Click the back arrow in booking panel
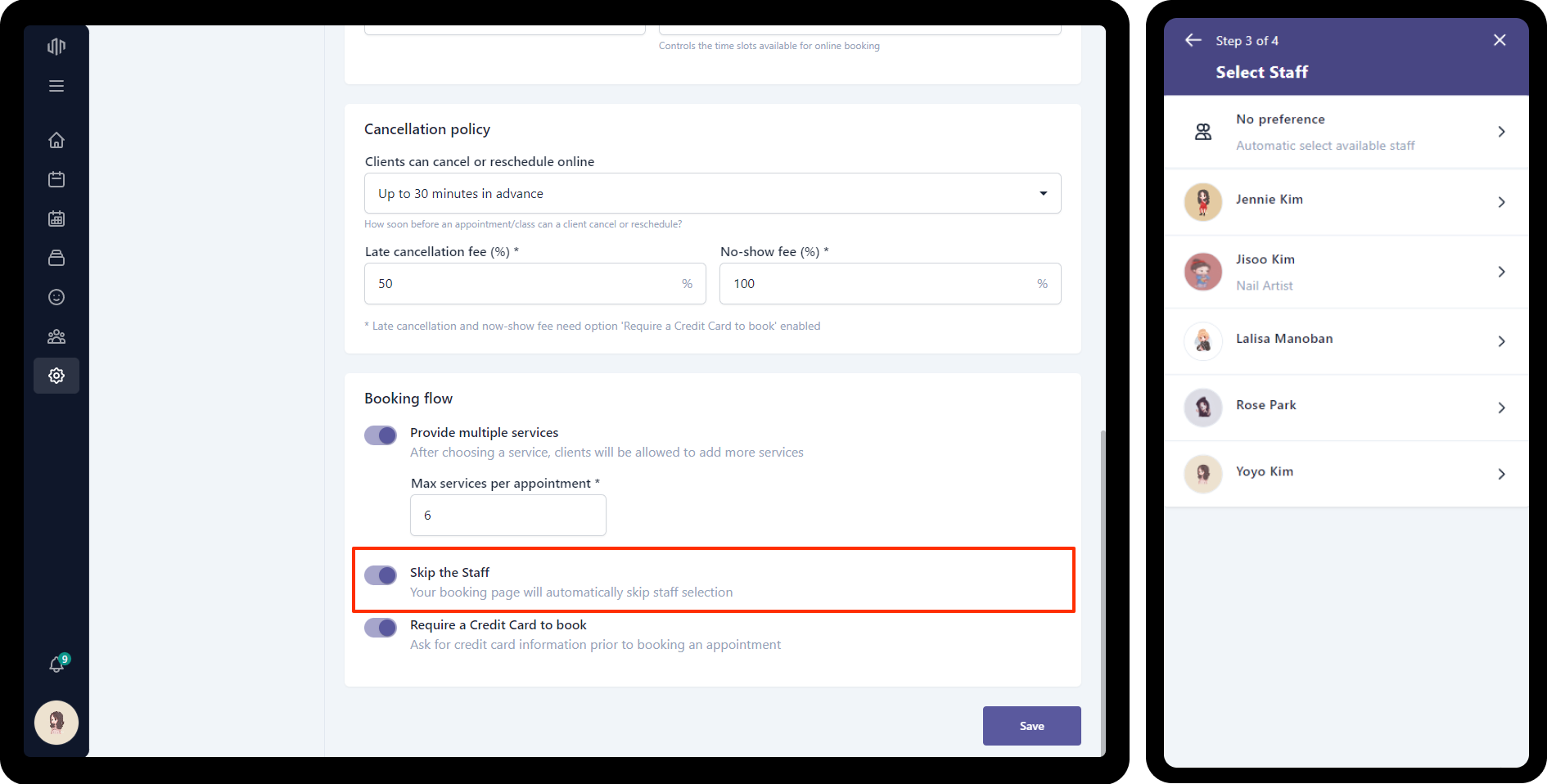Image resolution: width=1547 pixels, height=784 pixels. (x=1193, y=40)
